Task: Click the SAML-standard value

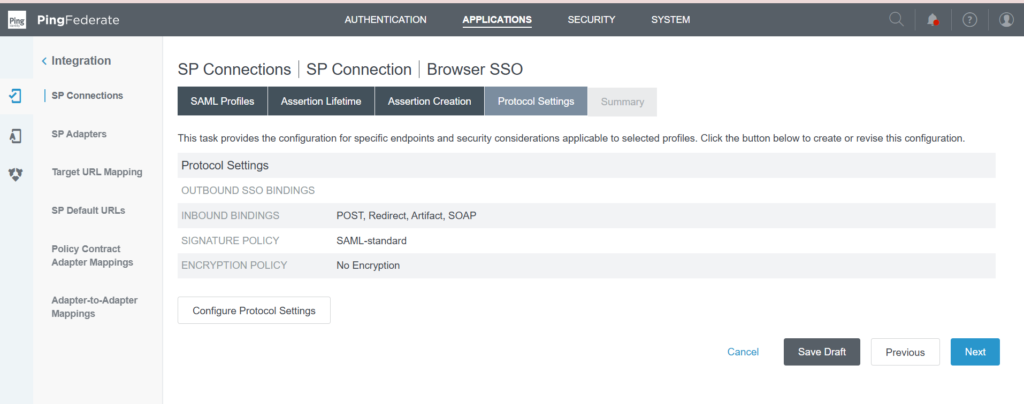Action: click(x=372, y=241)
